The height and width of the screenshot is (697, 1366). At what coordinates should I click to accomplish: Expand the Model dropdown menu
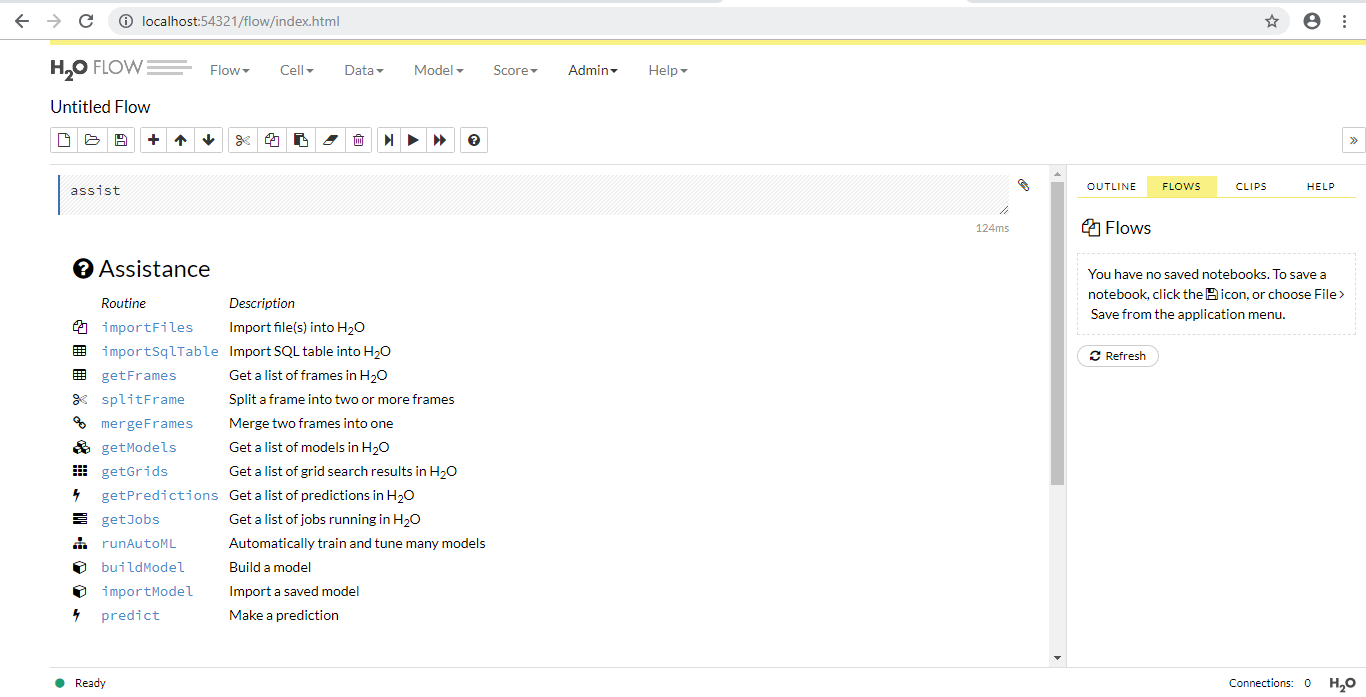439,70
